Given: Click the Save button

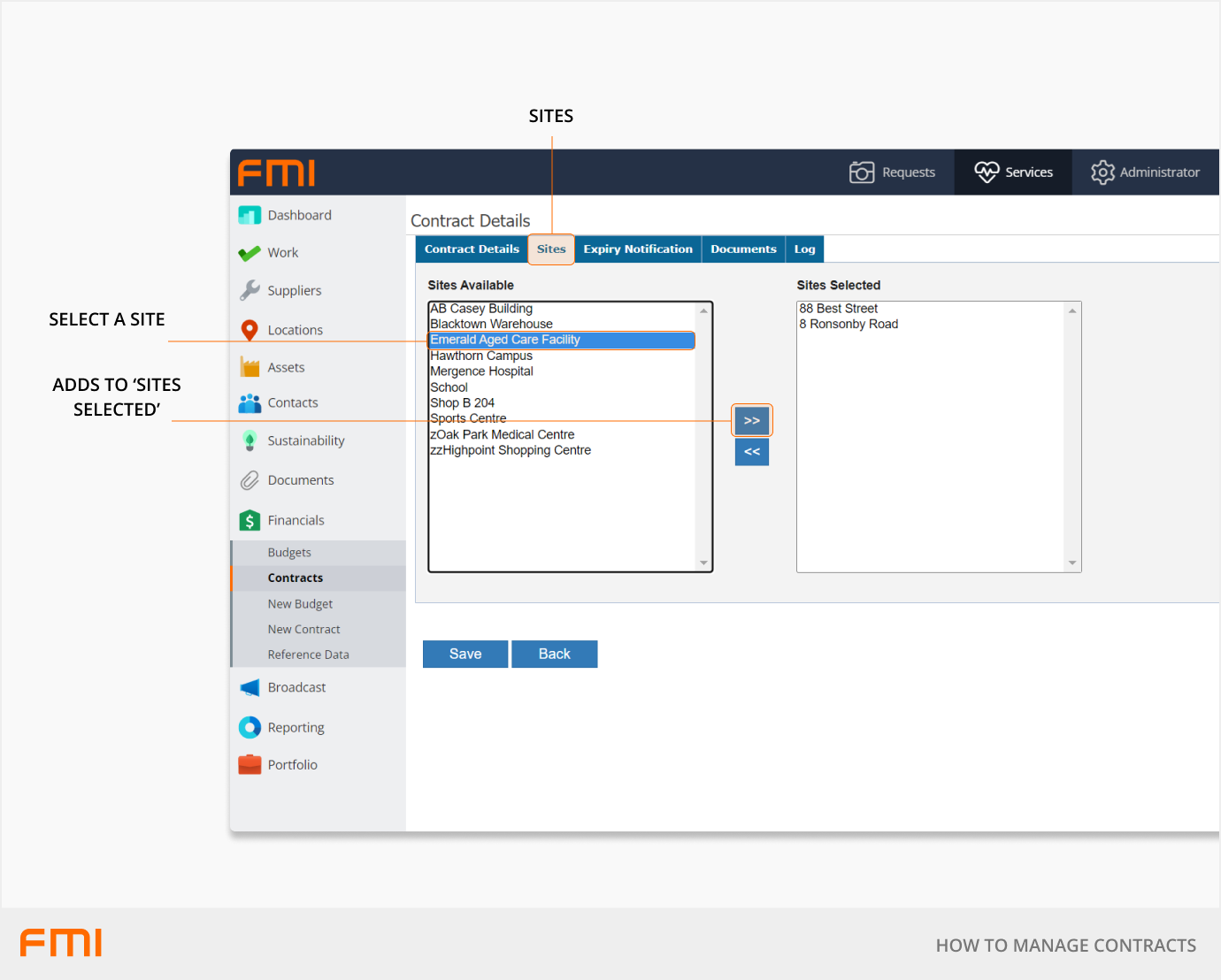Looking at the screenshot, I should click(465, 654).
